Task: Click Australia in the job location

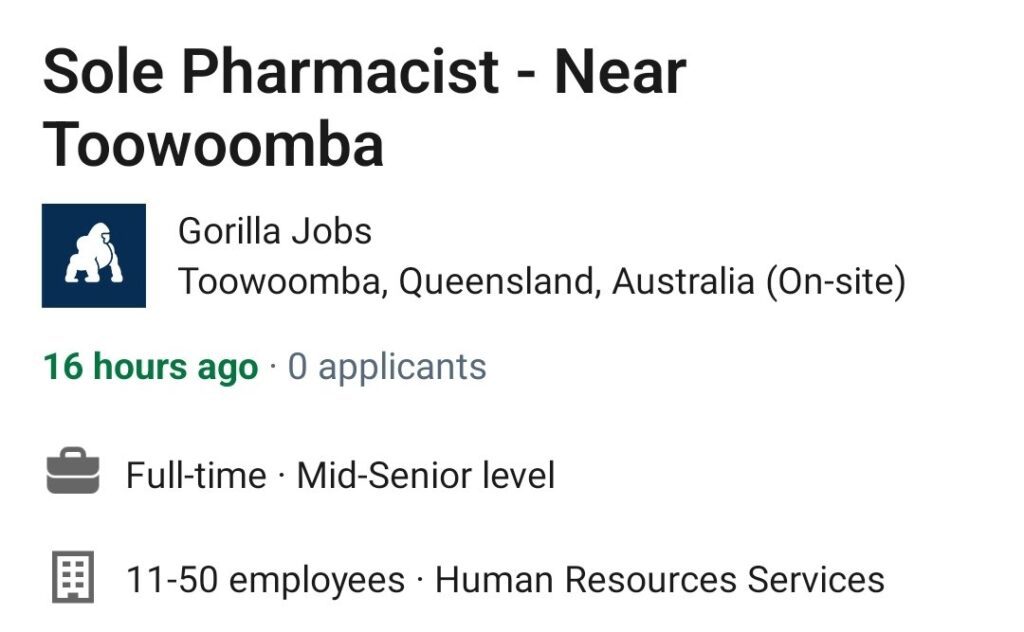Action: [x=683, y=281]
